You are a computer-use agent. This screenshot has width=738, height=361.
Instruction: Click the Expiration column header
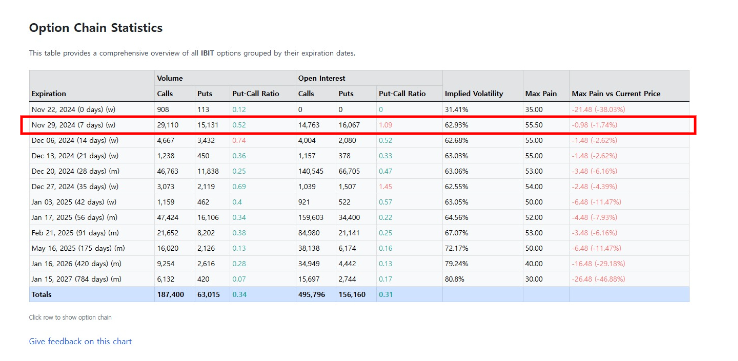pyautogui.click(x=48, y=94)
